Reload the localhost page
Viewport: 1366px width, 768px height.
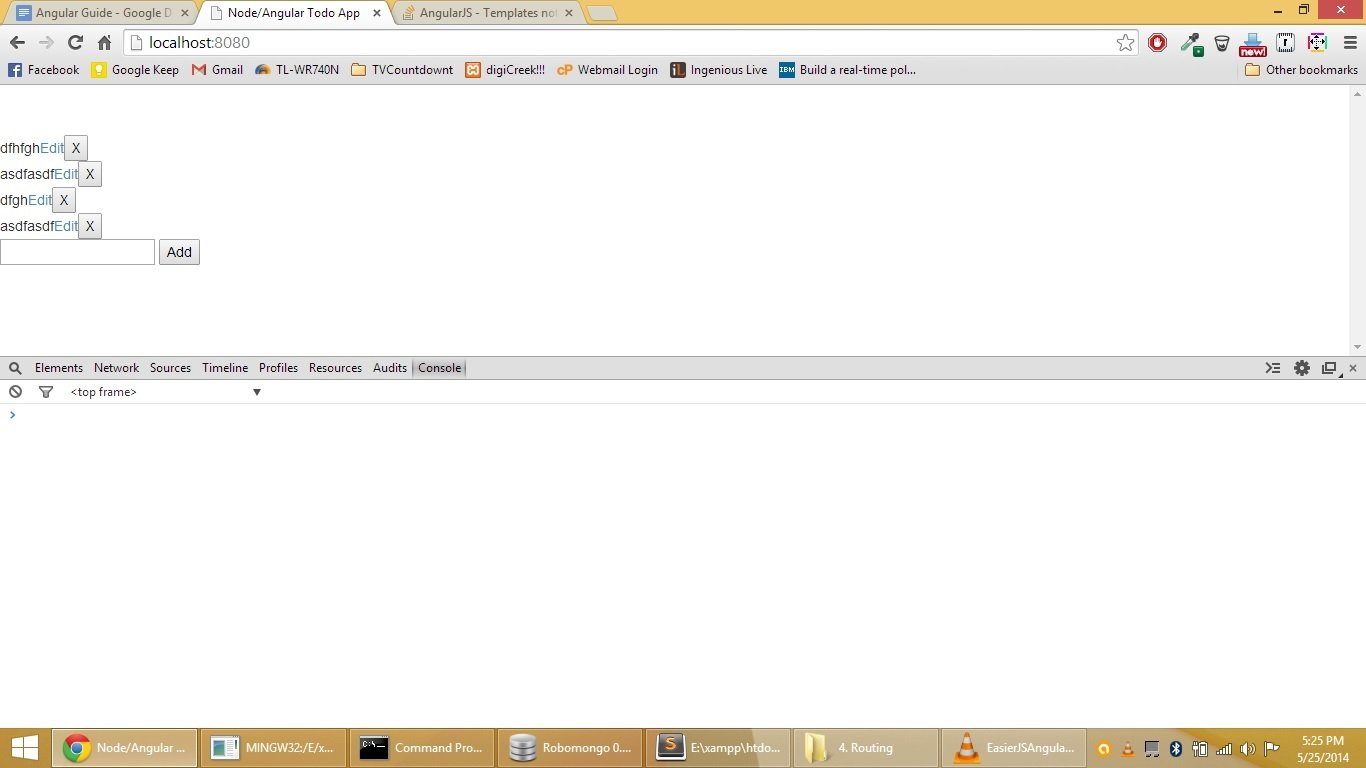(75, 42)
